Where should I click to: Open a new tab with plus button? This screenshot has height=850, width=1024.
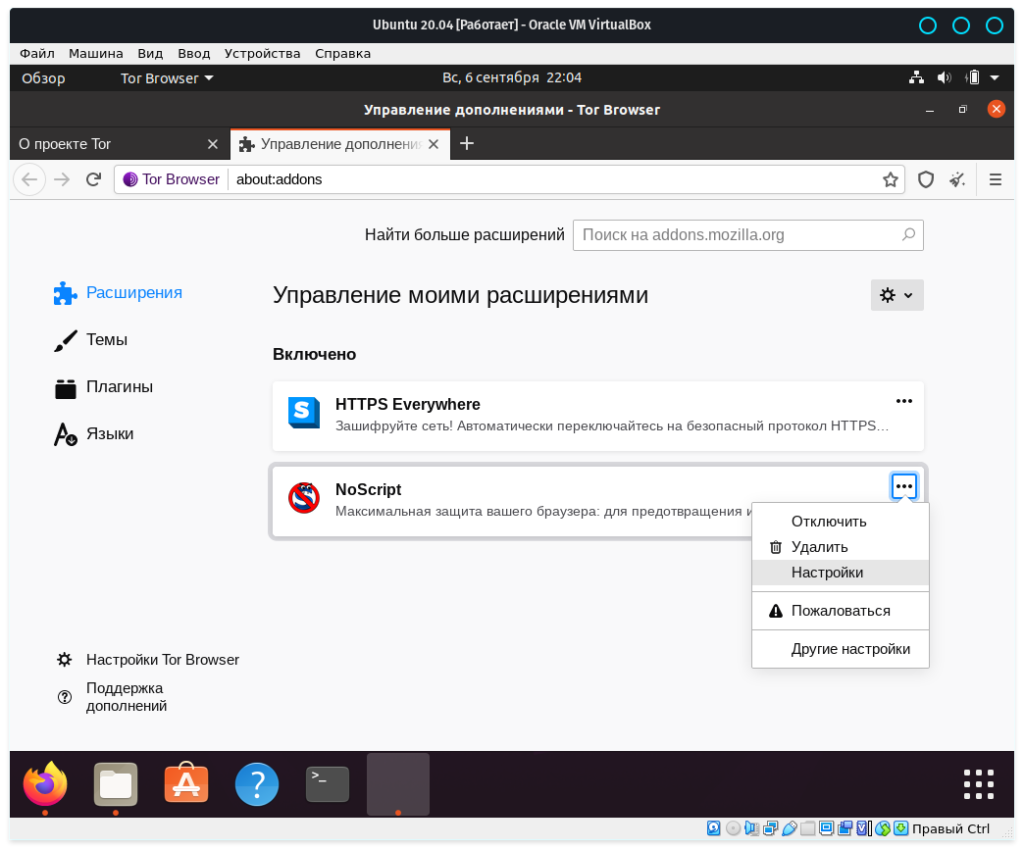pyautogui.click(x=466, y=144)
